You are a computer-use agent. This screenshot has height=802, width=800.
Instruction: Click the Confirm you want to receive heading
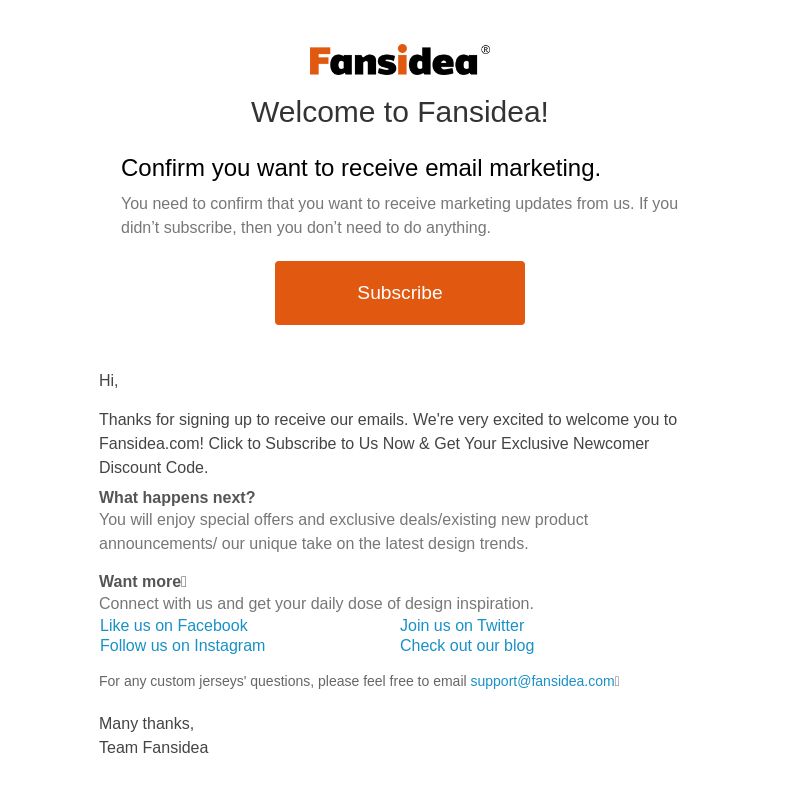(361, 168)
